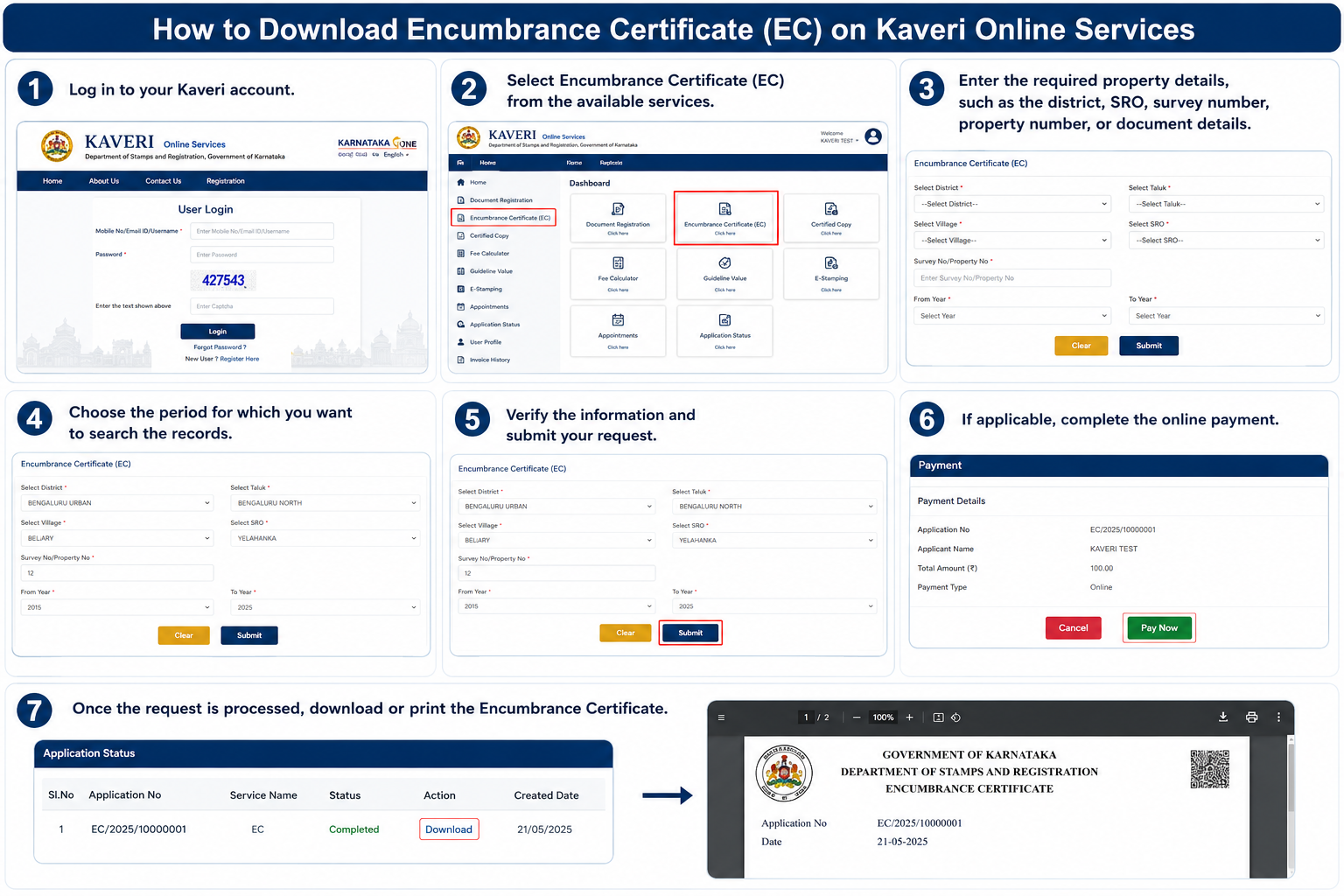The height and width of the screenshot is (896, 1344).
Task: Click the red Cancel payment button
Action: click(x=1074, y=628)
